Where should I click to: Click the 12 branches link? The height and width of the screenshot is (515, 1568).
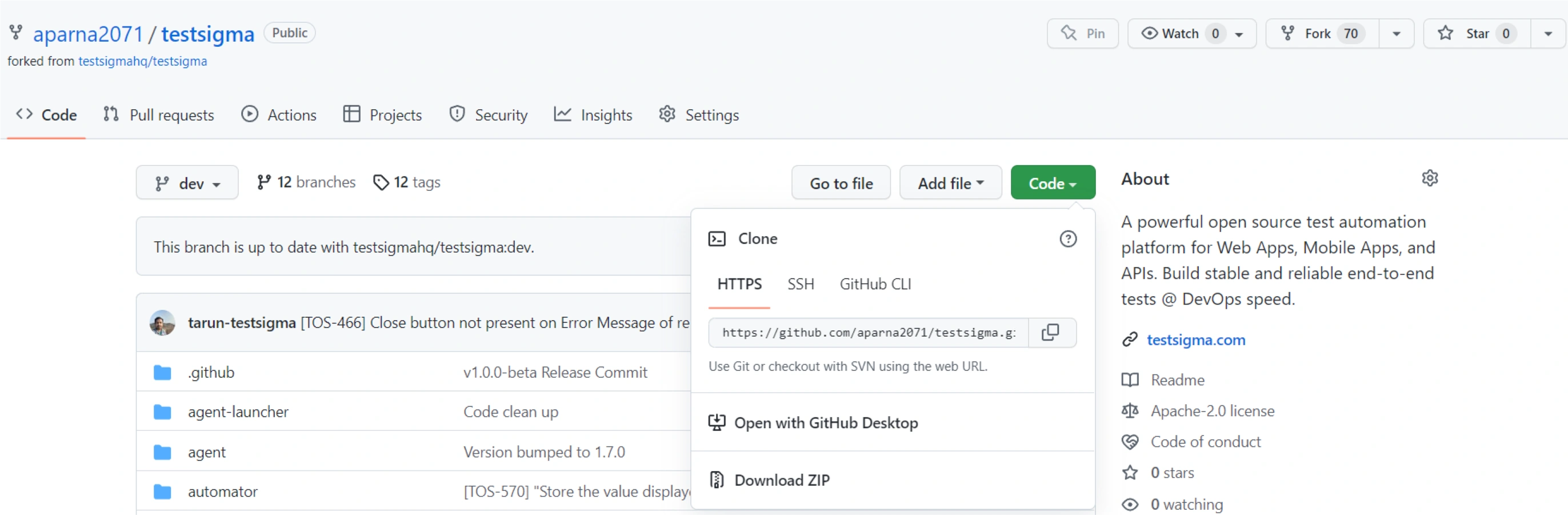coord(306,182)
